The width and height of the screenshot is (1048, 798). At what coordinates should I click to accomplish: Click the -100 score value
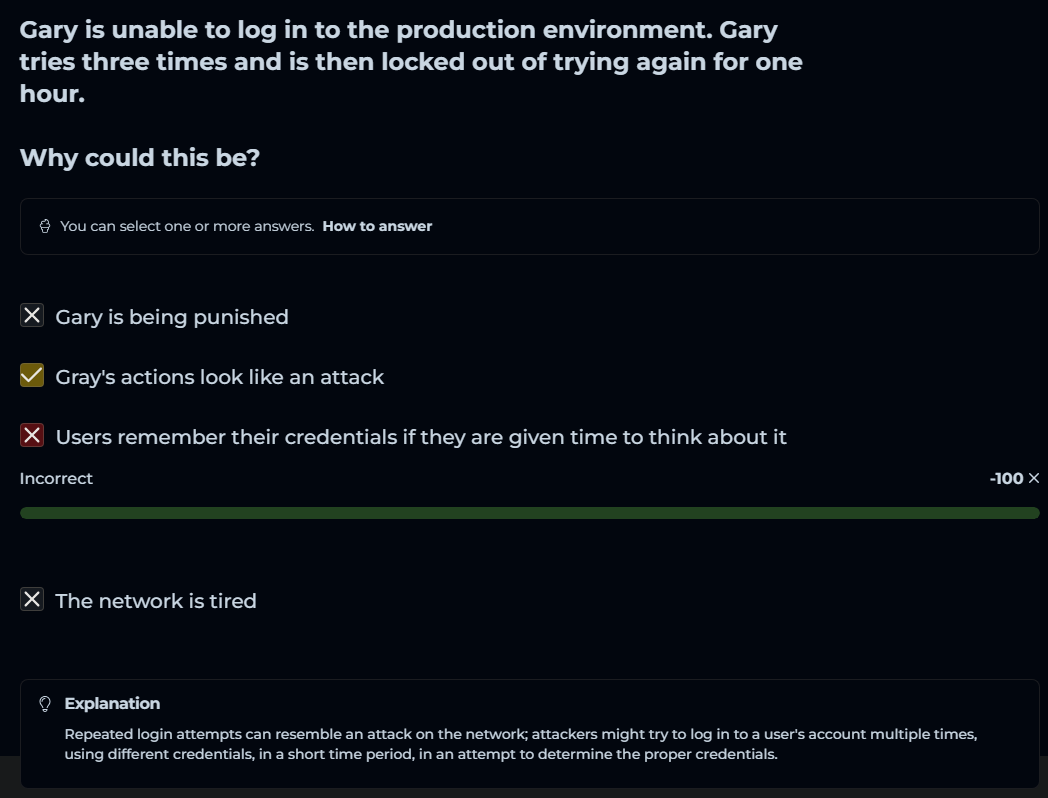point(1006,479)
